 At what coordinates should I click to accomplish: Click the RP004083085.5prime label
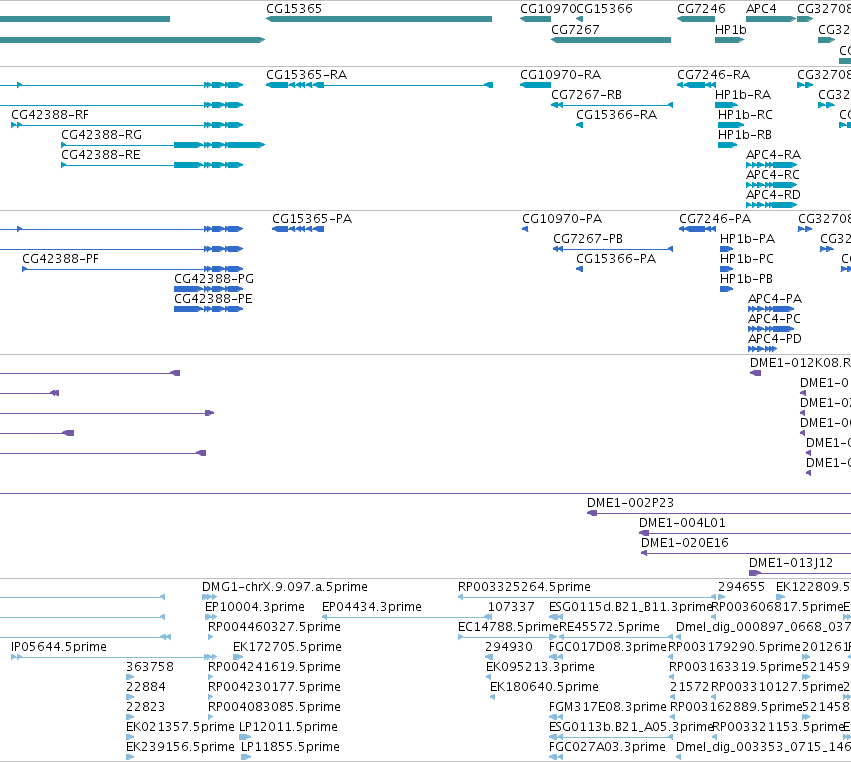coord(274,707)
